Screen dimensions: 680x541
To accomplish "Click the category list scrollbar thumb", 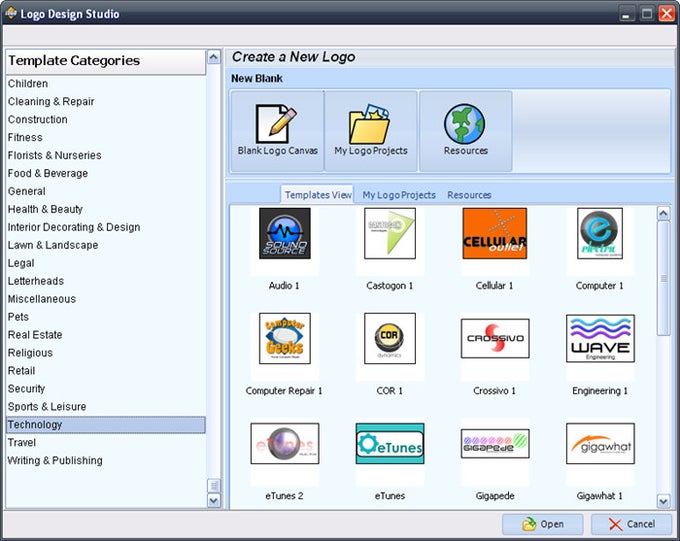I will coord(214,485).
